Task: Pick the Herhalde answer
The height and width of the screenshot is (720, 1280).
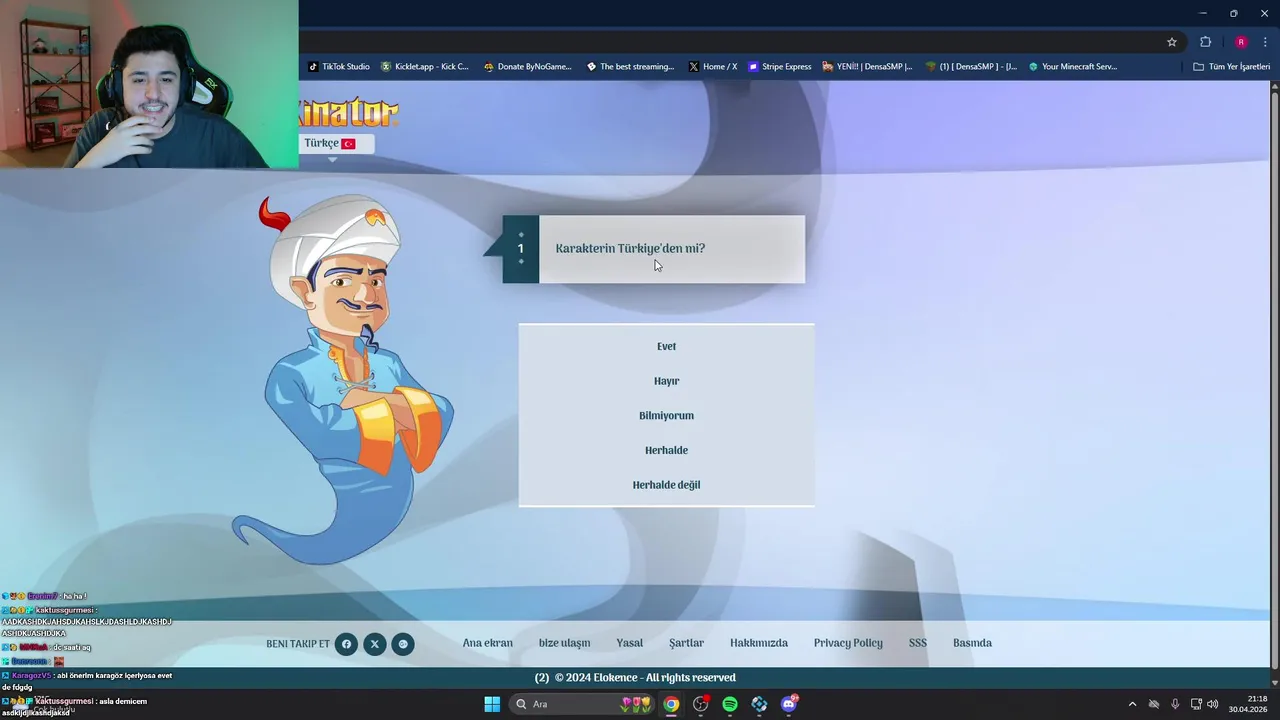Action: click(x=666, y=450)
